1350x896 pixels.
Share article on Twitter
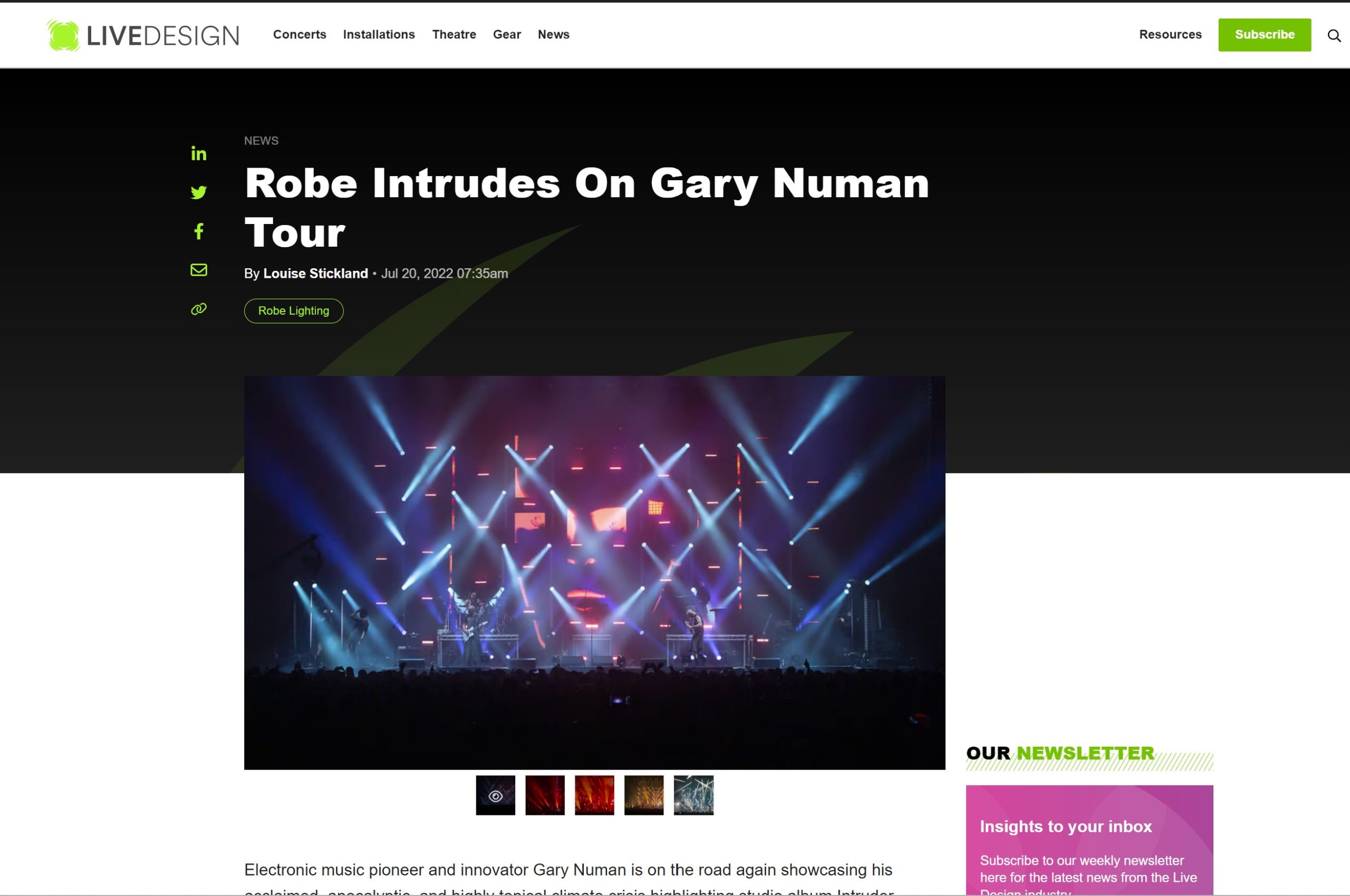point(198,192)
